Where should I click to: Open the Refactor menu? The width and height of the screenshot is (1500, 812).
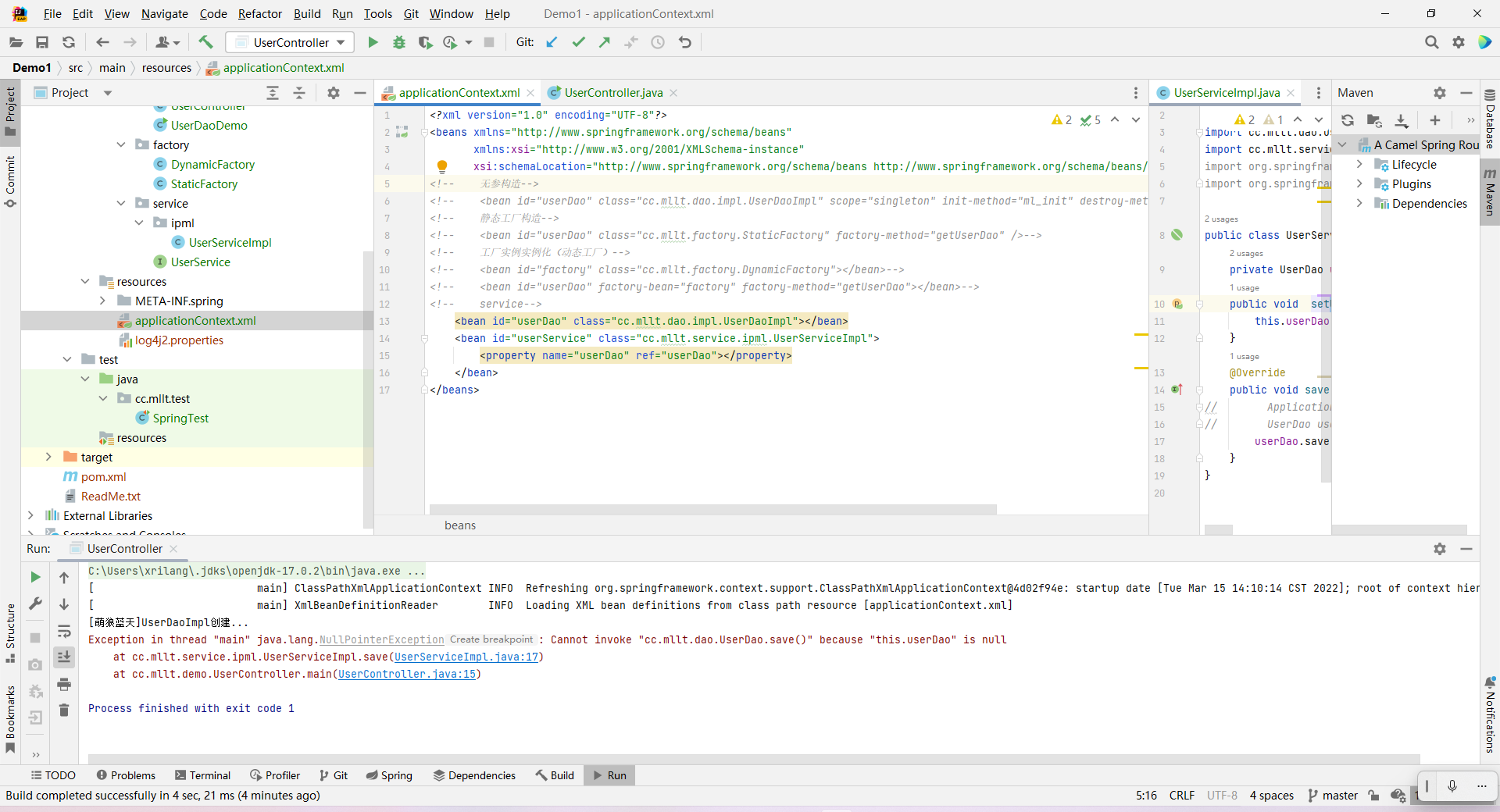[x=260, y=14]
